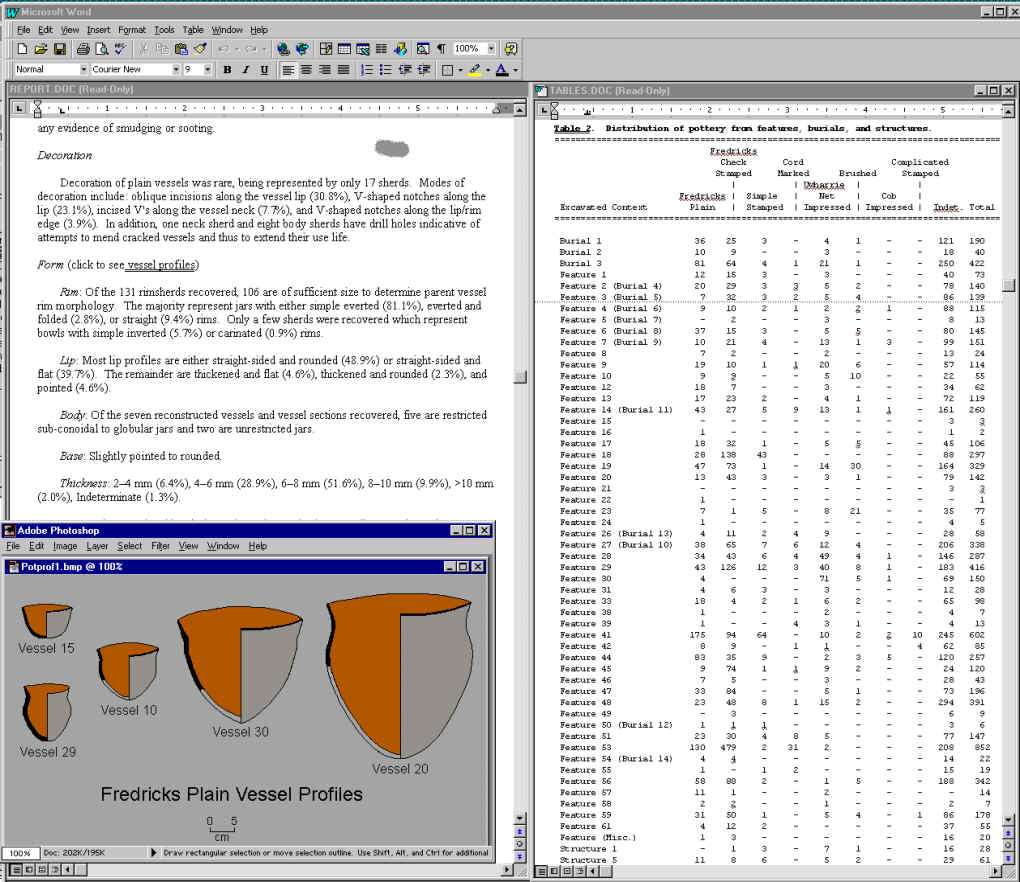
Task: Toggle Underline formatting
Action: point(264,70)
